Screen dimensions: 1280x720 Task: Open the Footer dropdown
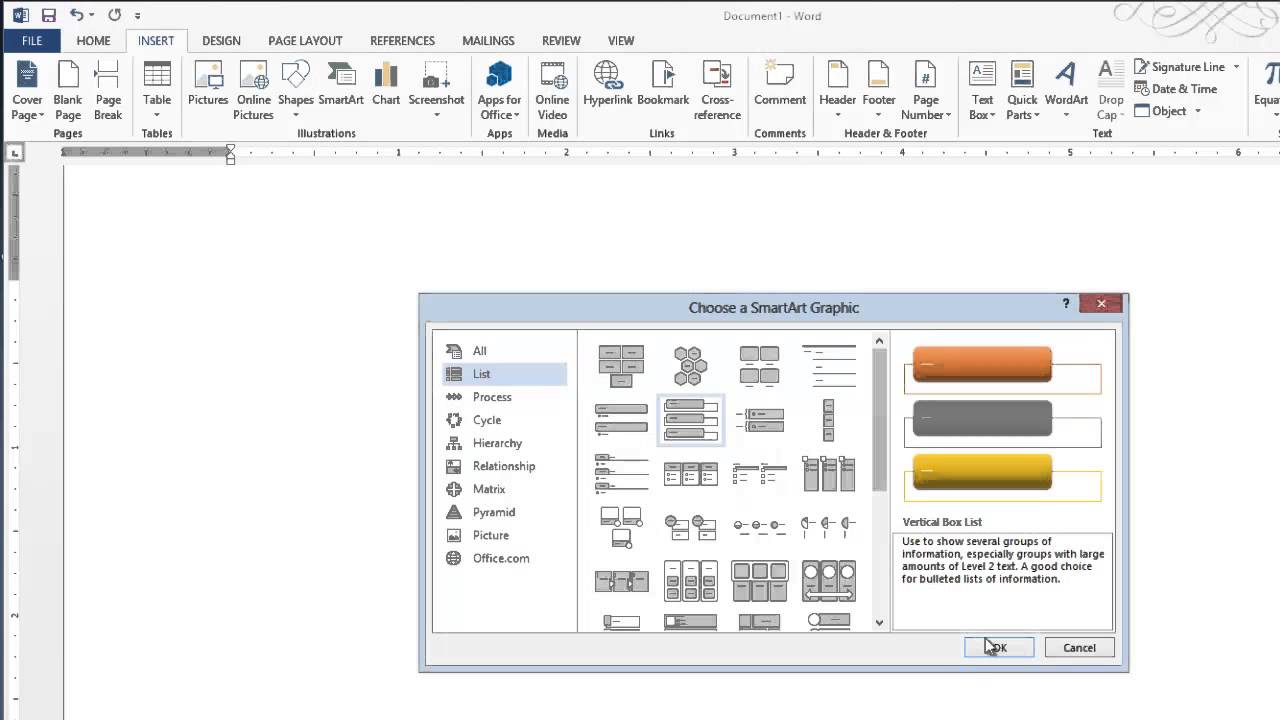point(879,115)
